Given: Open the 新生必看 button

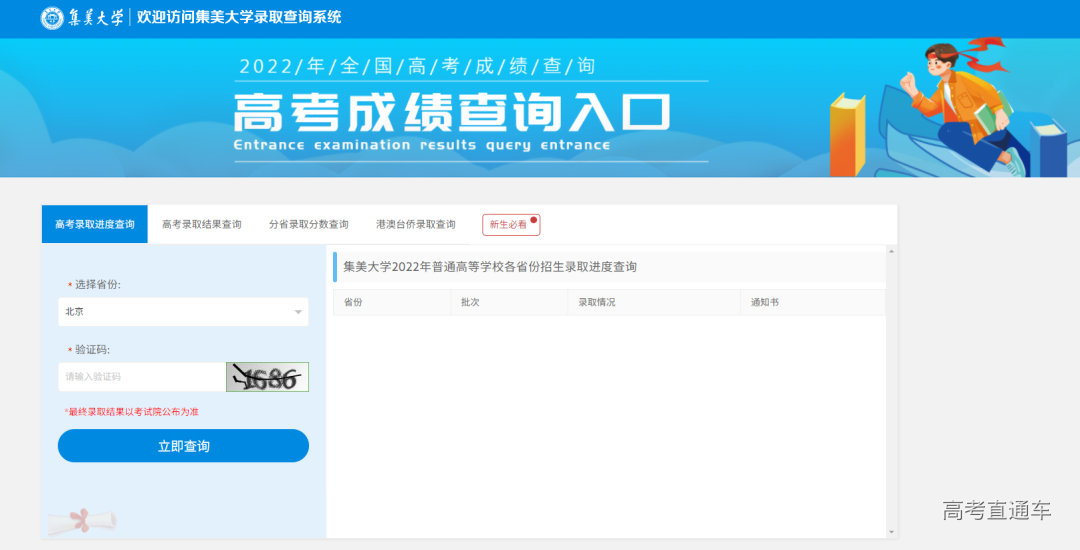Looking at the screenshot, I should (508, 225).
